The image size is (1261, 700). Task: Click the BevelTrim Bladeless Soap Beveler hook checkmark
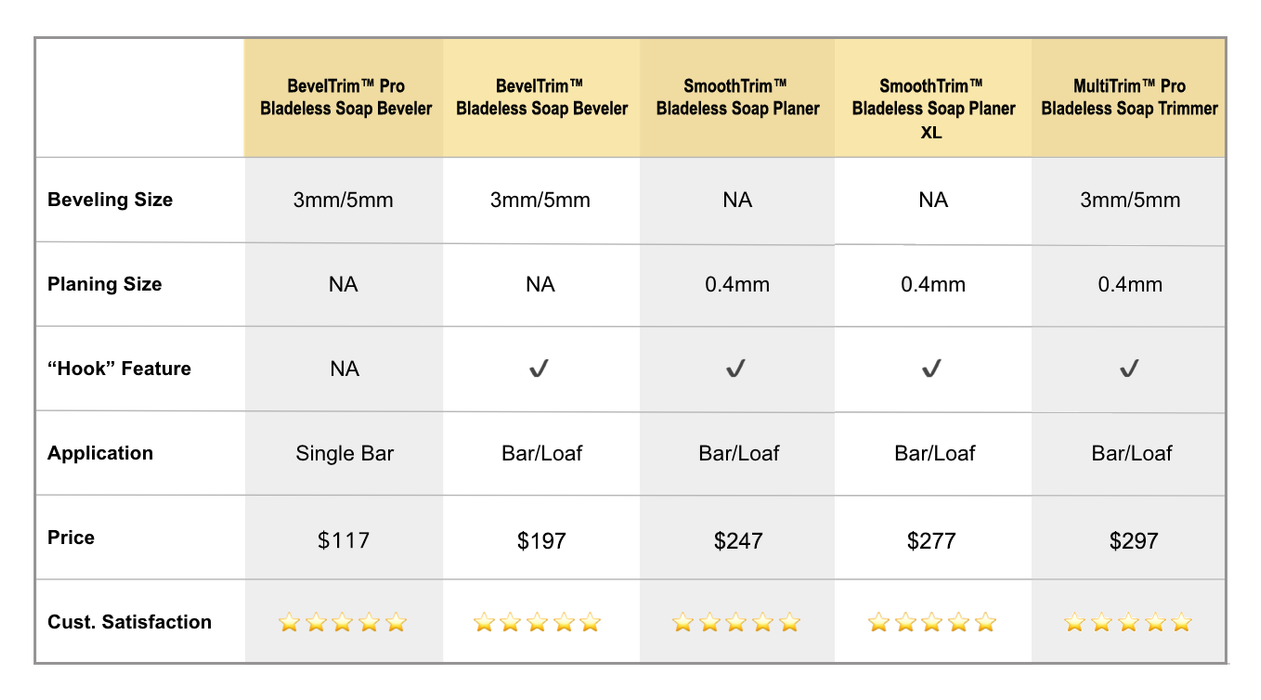click(x=540, y=369)
